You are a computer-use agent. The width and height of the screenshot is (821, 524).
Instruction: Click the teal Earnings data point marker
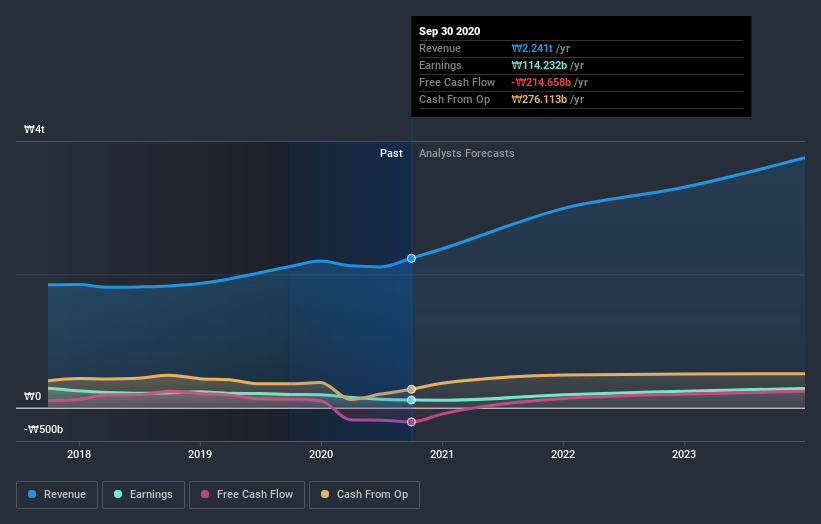click(x=412, y=400)
